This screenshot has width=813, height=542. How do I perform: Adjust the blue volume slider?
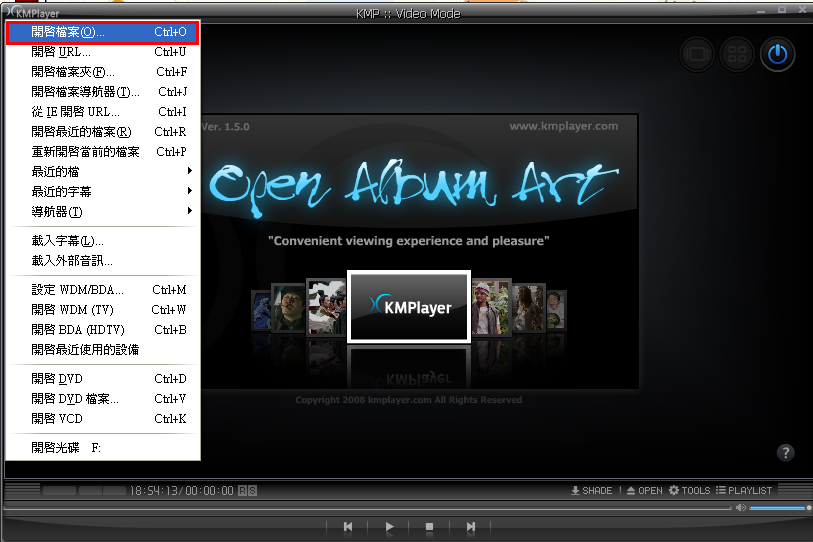click(x=778, y=508)
